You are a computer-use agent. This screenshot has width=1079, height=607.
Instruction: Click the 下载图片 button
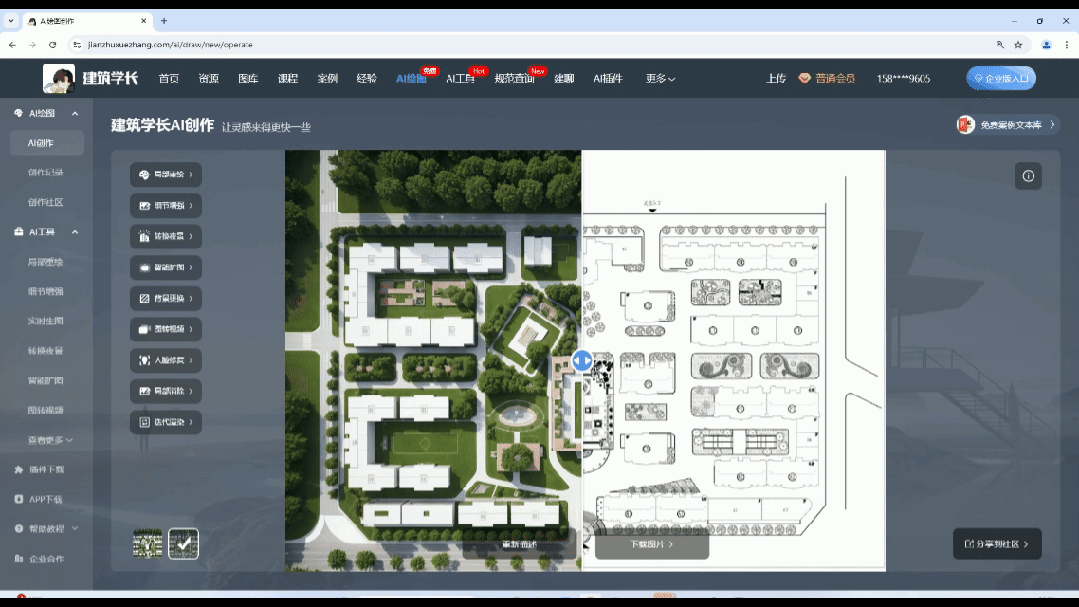point(652,544)
